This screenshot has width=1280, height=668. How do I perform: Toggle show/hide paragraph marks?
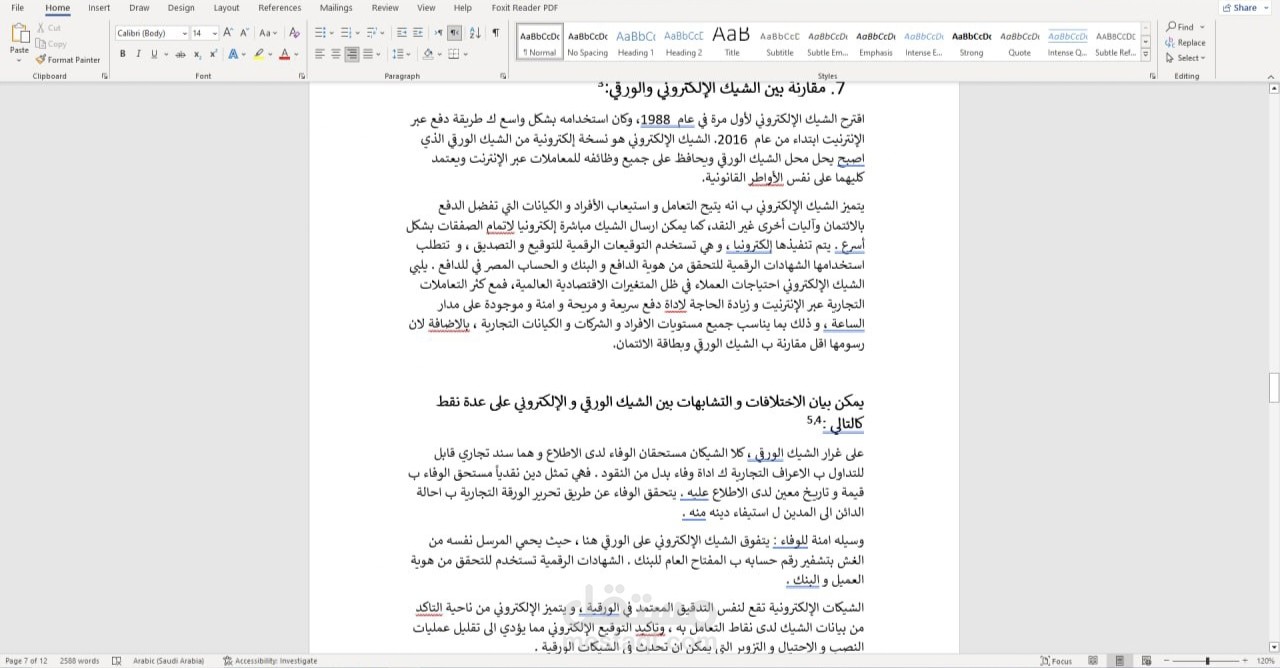pos(495,33)
